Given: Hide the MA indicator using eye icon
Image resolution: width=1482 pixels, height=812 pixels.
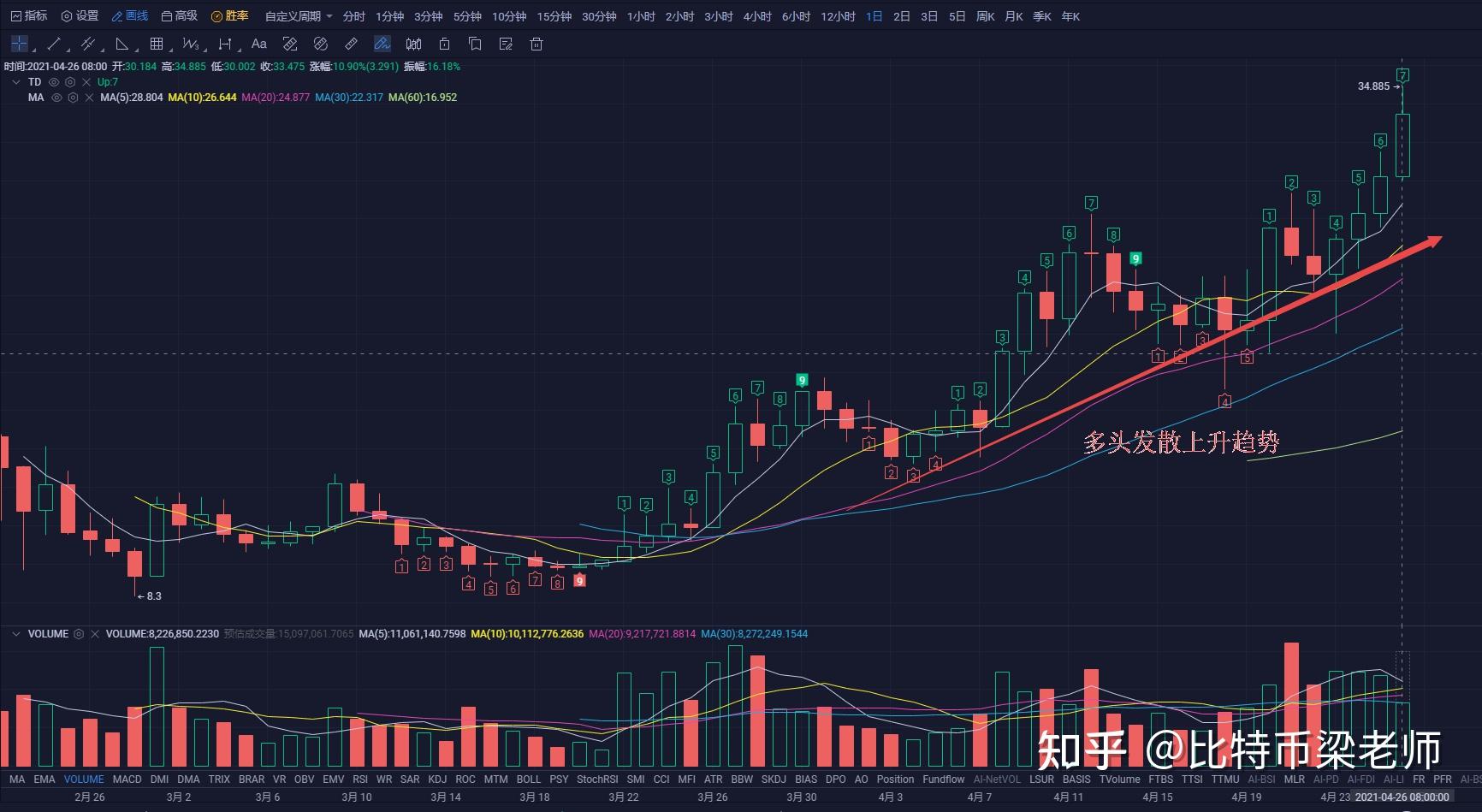Looking at the screenshot, I should pos(56,98).
